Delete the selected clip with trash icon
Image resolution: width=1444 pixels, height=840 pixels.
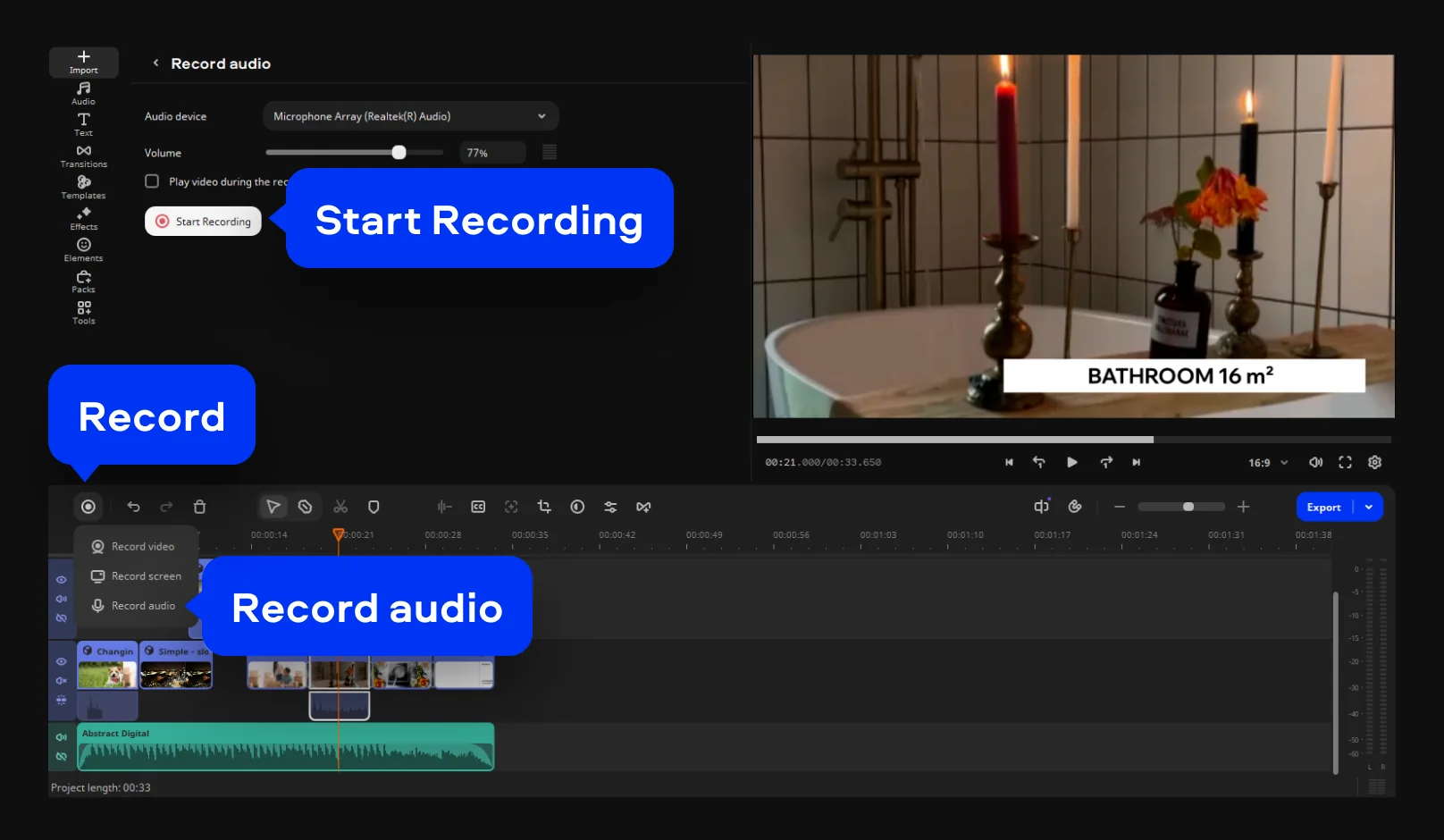200,507
